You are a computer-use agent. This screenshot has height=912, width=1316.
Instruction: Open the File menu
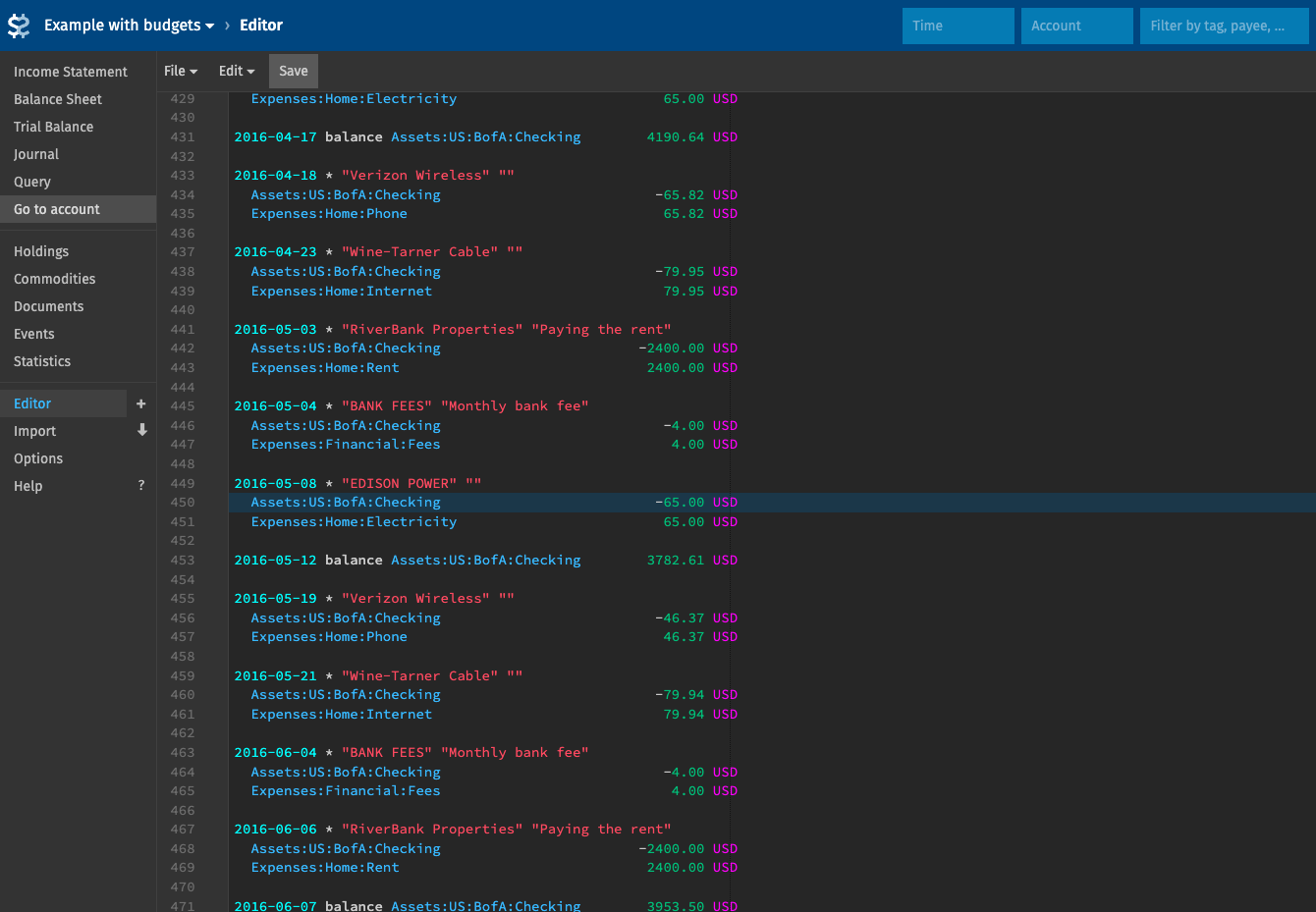click(x=181, y=71)
